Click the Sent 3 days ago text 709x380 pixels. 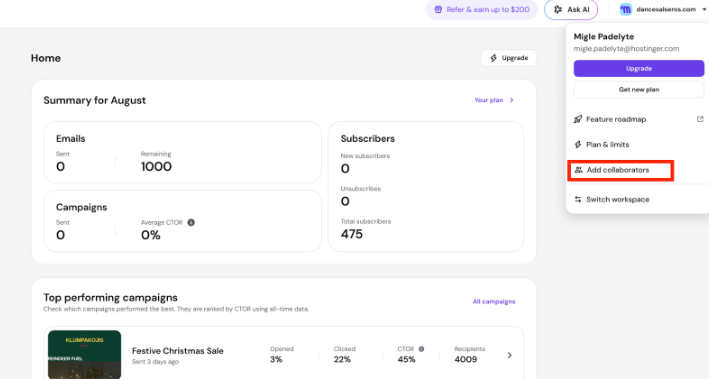pyautogui.click(x=155, y=361)
